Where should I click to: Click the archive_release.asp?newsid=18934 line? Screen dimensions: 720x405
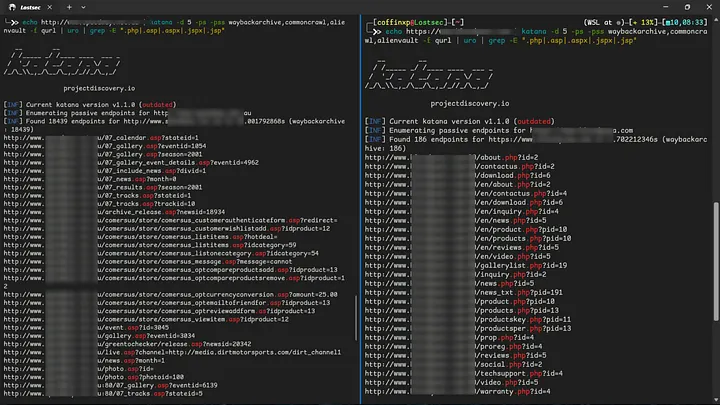click(x=114, y=212)
